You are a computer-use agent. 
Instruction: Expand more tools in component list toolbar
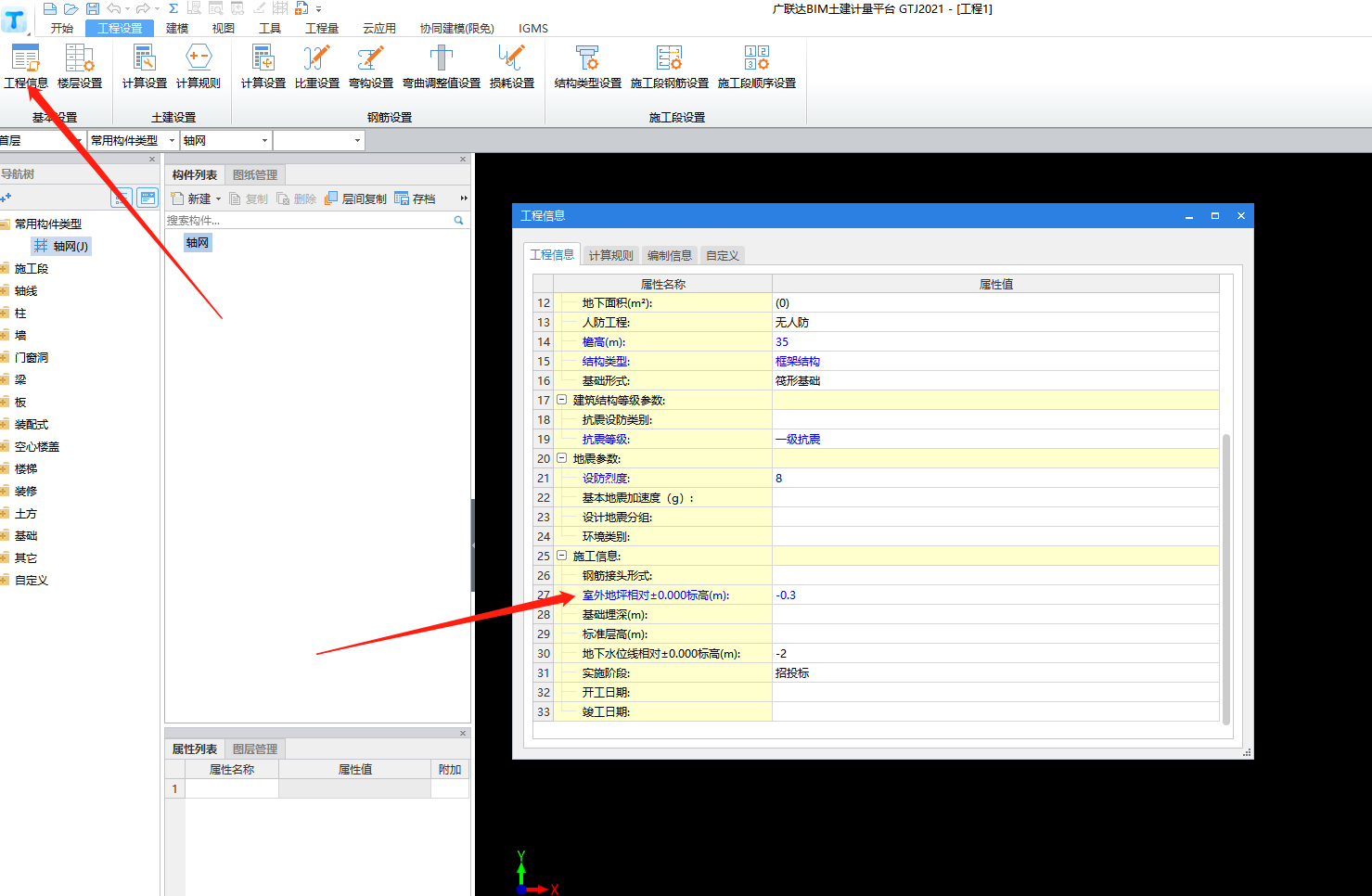464,198
